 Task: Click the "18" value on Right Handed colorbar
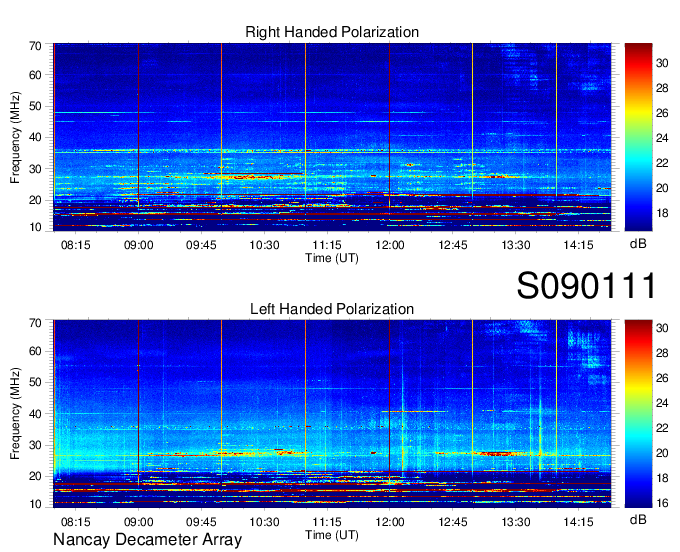pos(662,213)
